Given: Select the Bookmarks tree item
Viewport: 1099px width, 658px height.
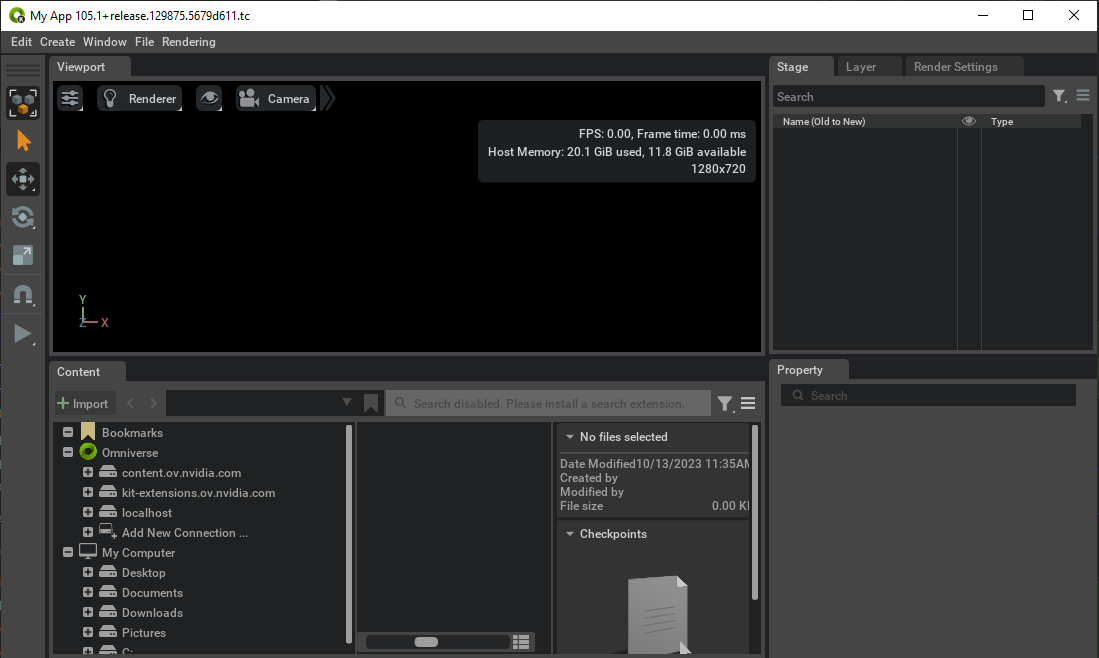Looking at the screenshot, I should [132, 432].
